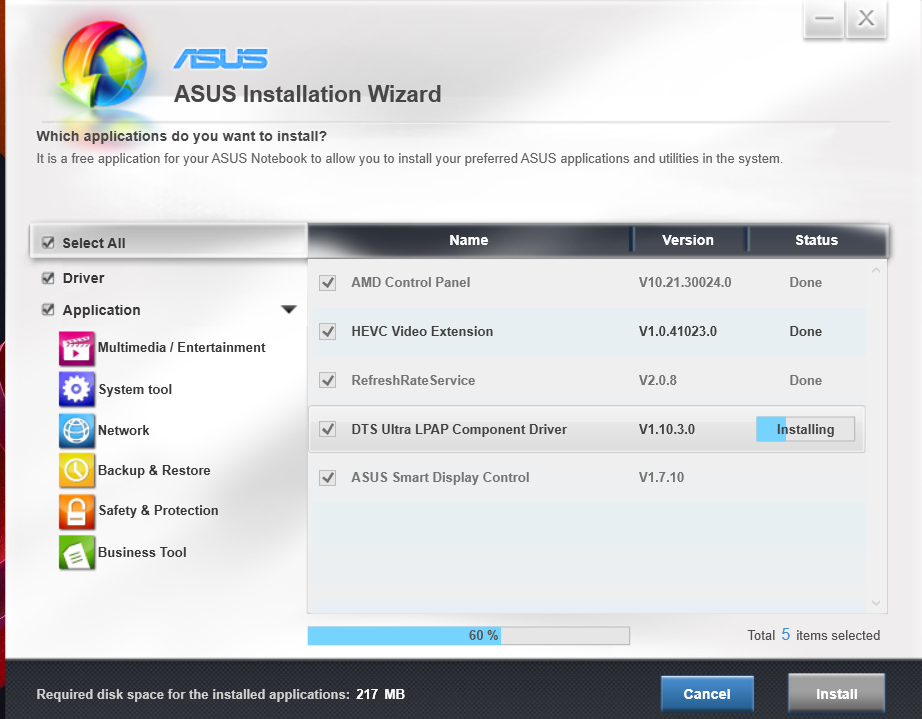Select ASUS Smart Display Control name
Screen dimensions: 922x719
[440, 477]
